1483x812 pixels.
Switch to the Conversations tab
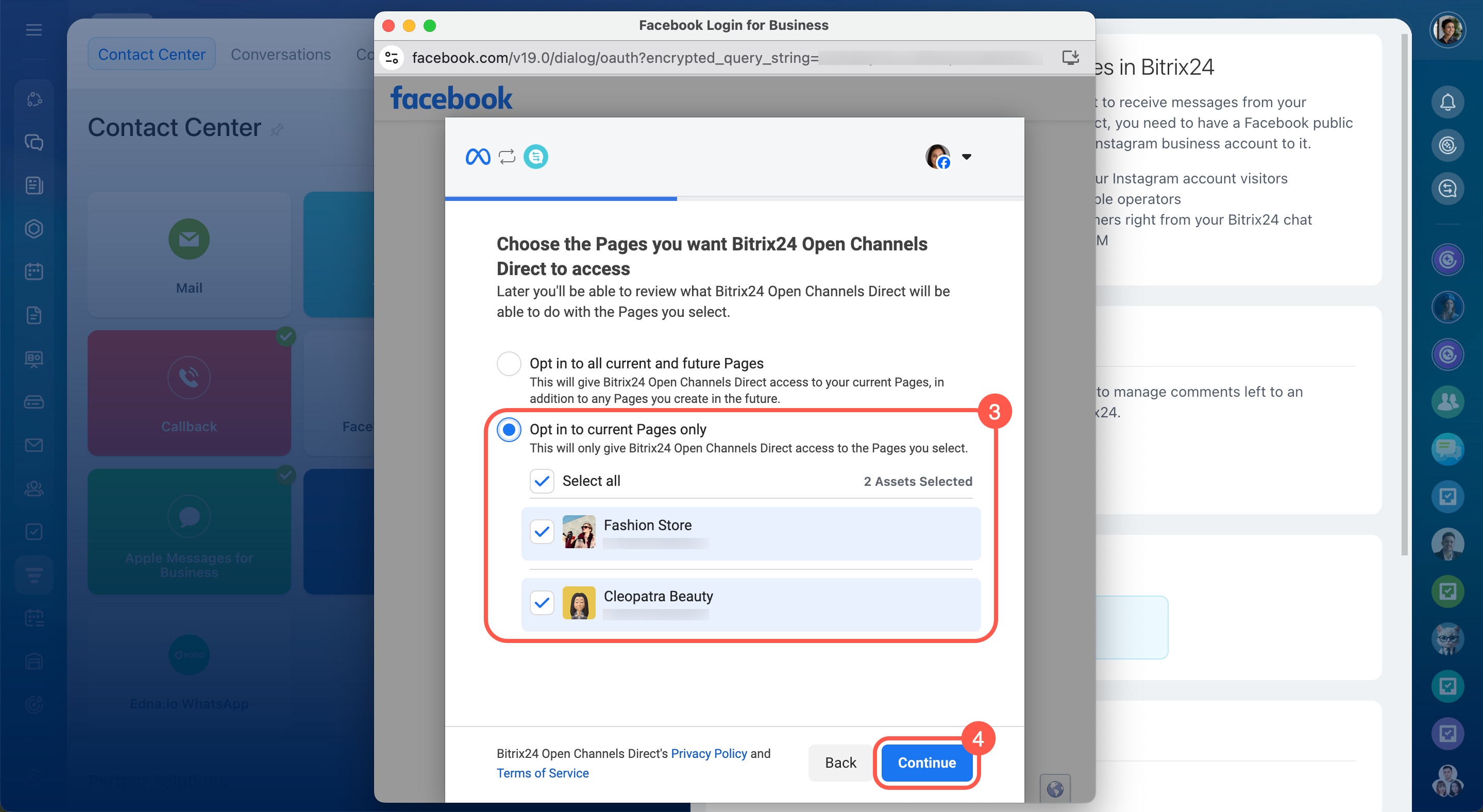pos(280,54)
